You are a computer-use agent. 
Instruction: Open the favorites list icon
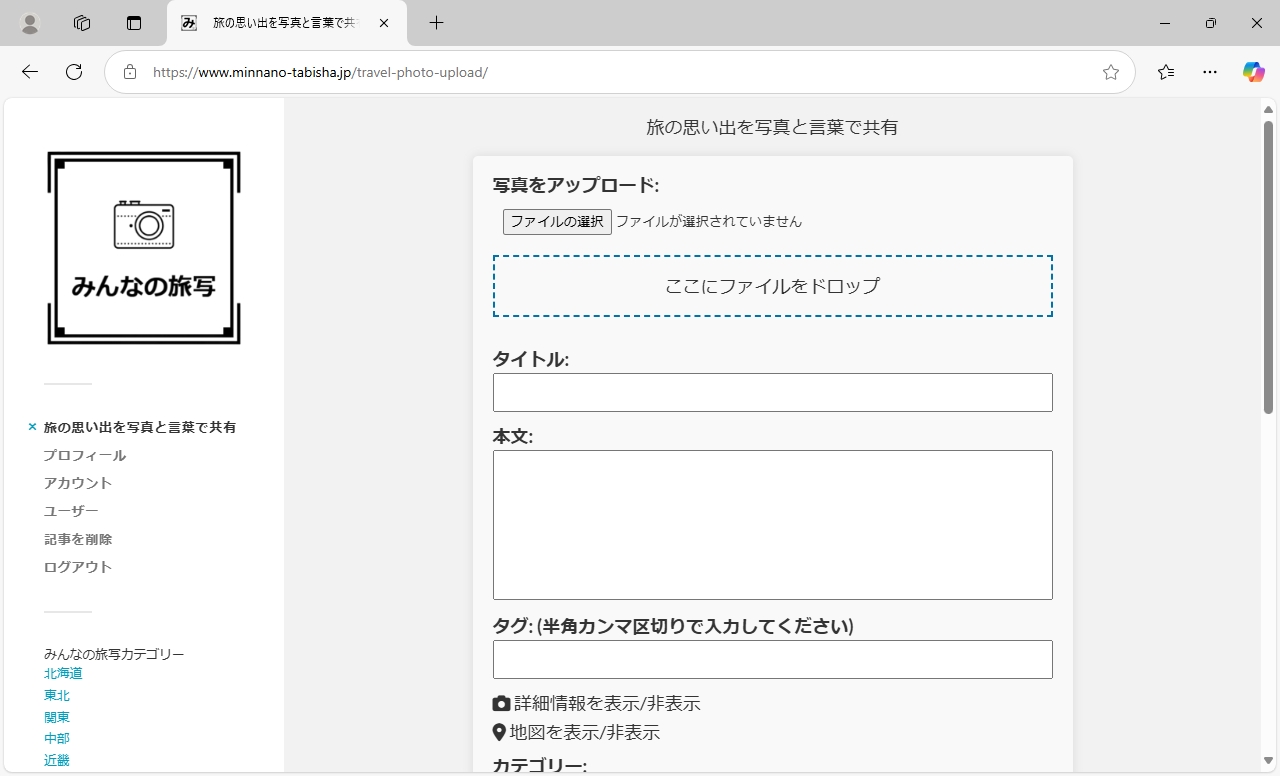[x=1166, y=72]
